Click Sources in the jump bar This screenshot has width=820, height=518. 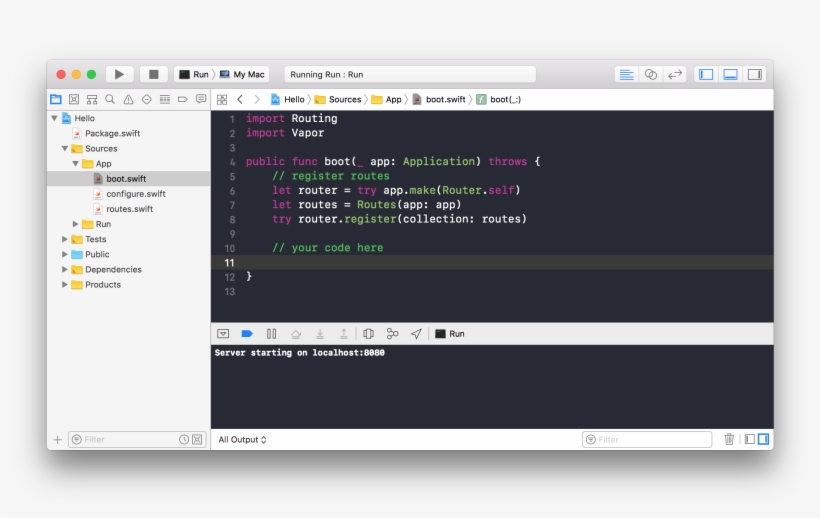tap(338, 99)
